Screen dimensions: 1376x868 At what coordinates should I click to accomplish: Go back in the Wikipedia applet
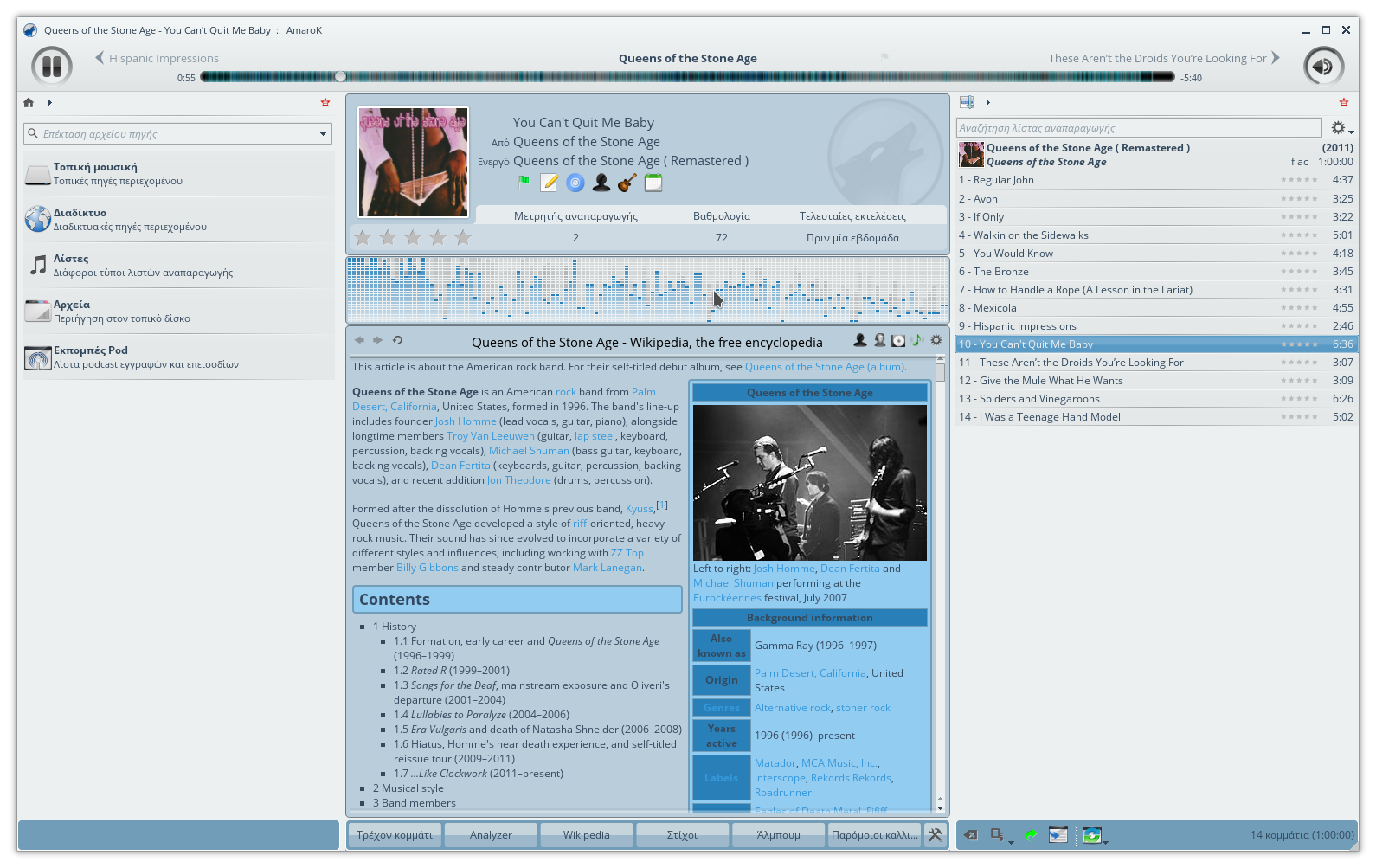pos(359,340)
